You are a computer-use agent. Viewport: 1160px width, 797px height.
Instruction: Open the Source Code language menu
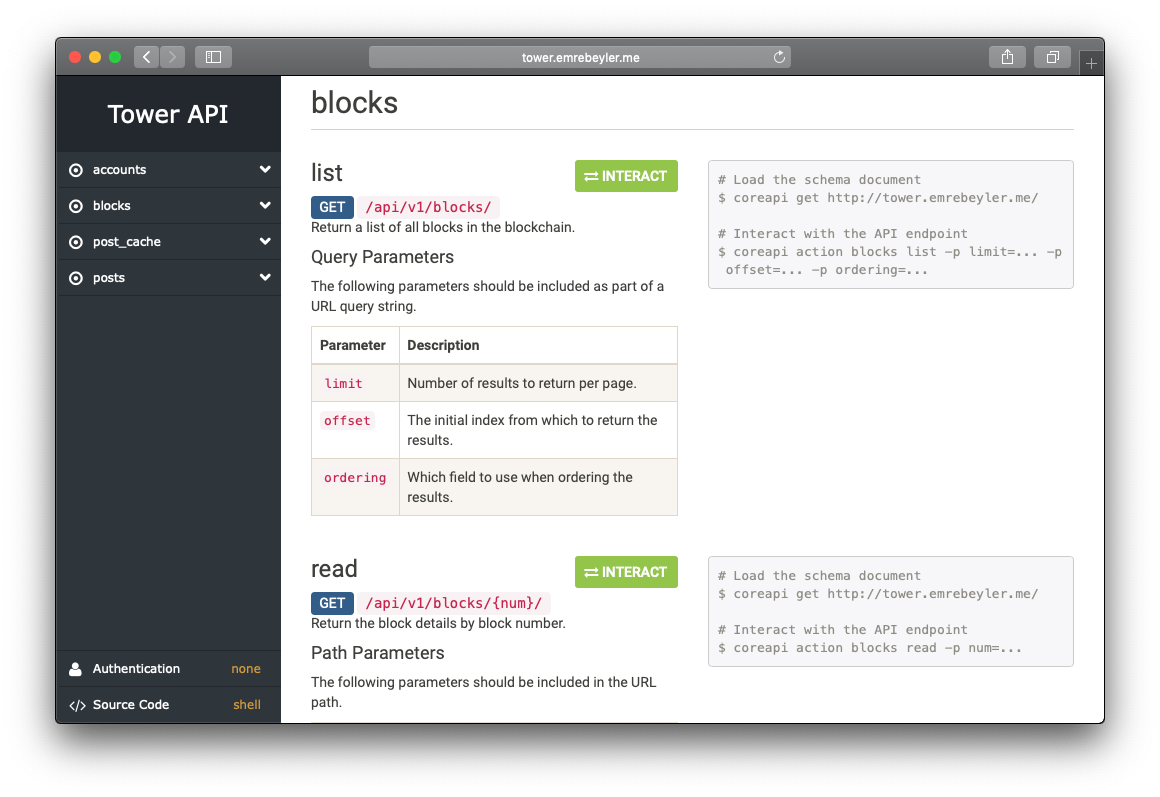pyautogui.click(x=169, y=704)
